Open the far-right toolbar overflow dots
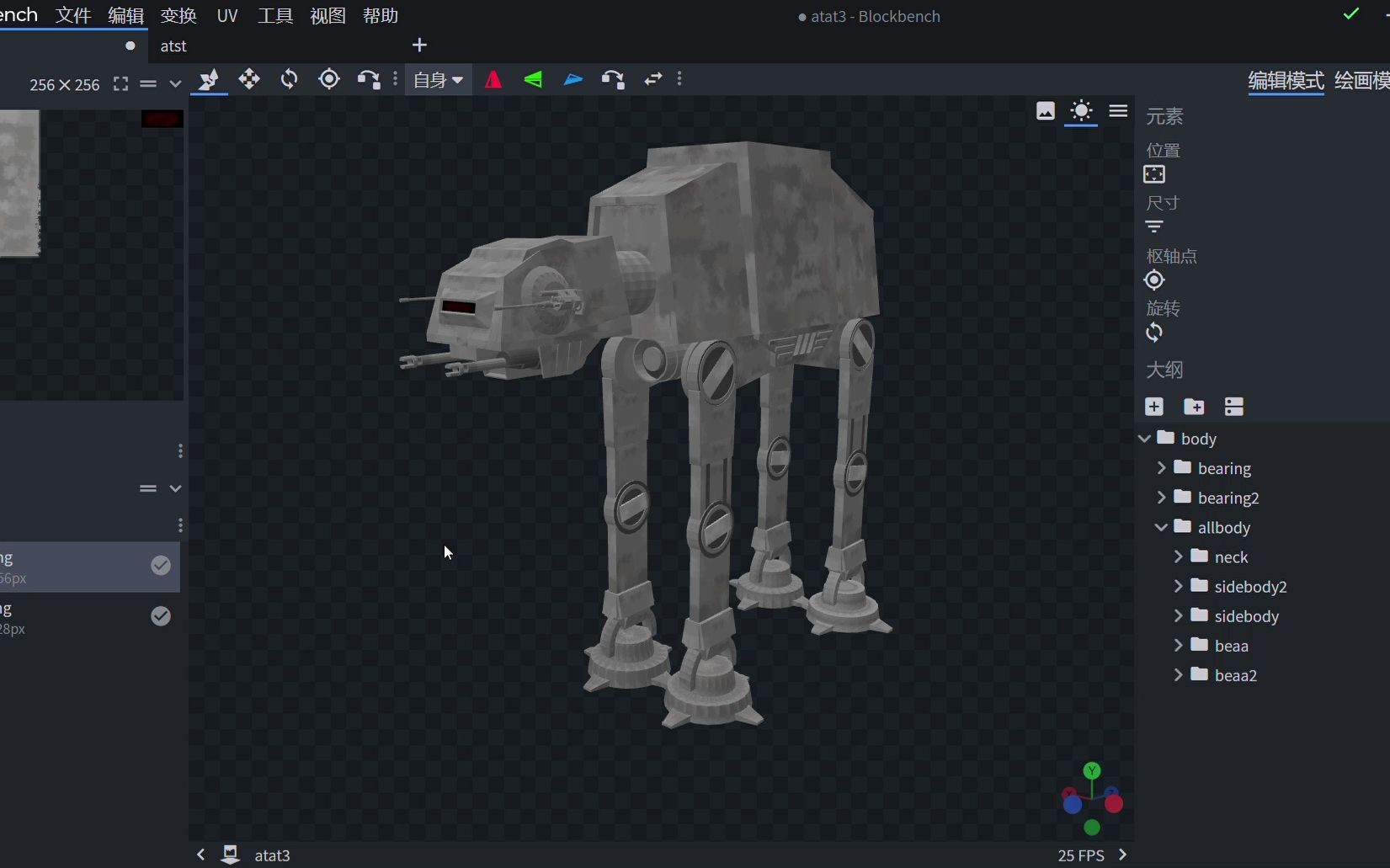Viewport: 1390px width, 868px height. tap(679, 80)
